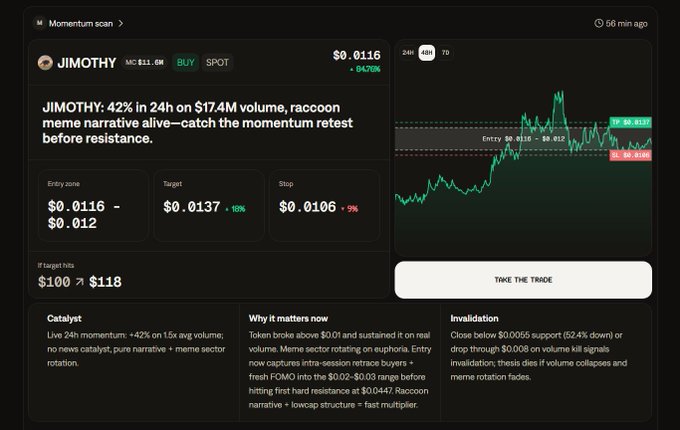
Task: Click the Momentum scan M badge icon
Action: click(39, 23)
